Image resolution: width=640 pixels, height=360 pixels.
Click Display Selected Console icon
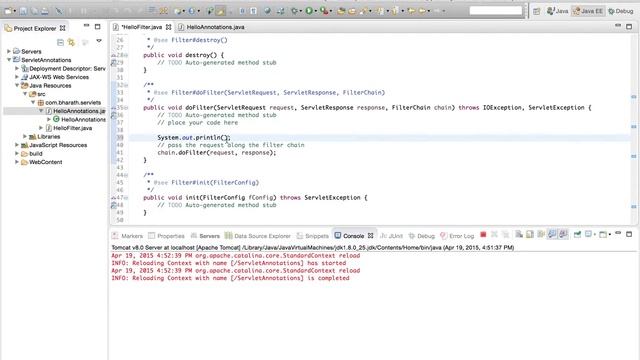tap(589, 235)
